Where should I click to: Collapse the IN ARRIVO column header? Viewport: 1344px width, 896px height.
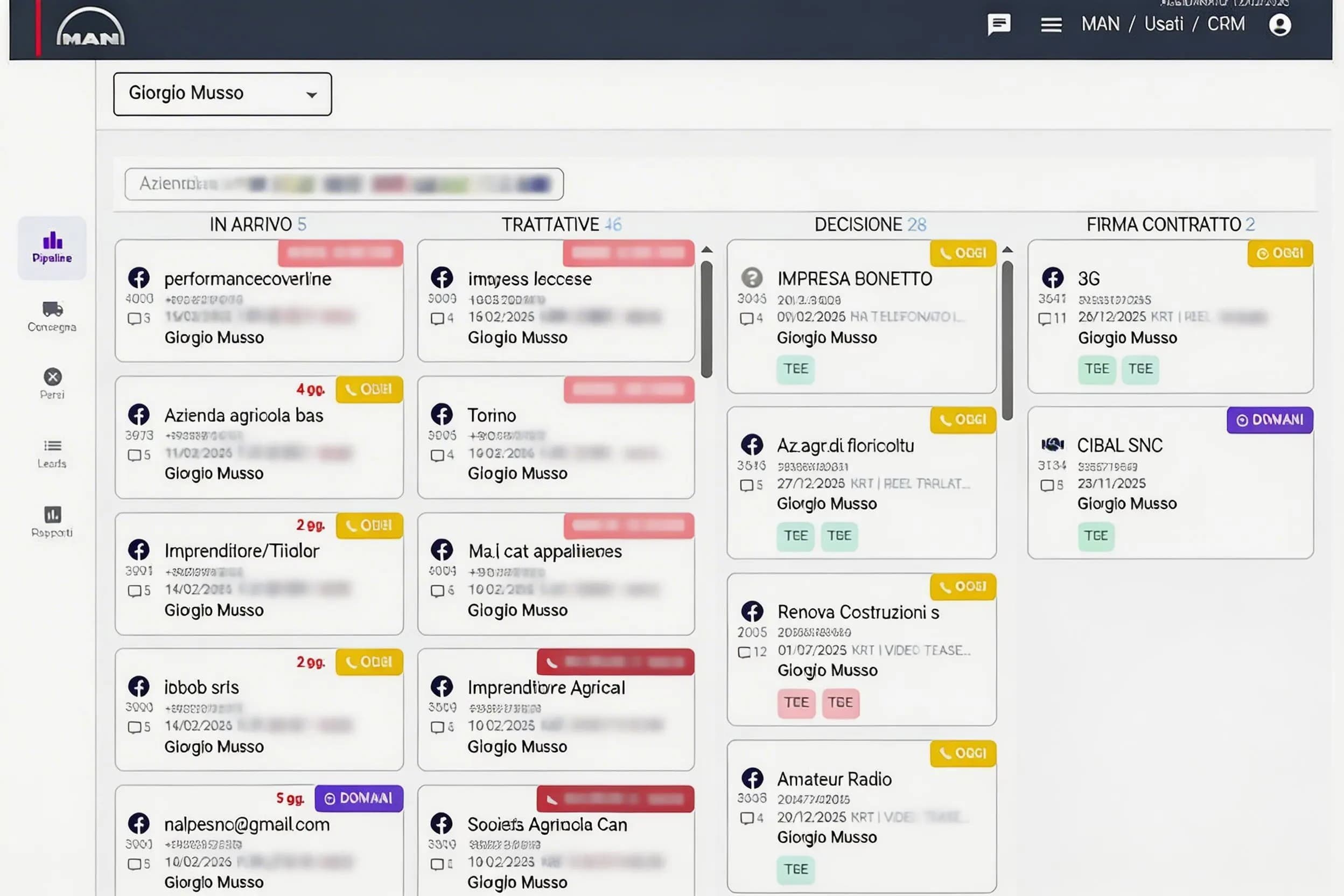pos(257,224)
